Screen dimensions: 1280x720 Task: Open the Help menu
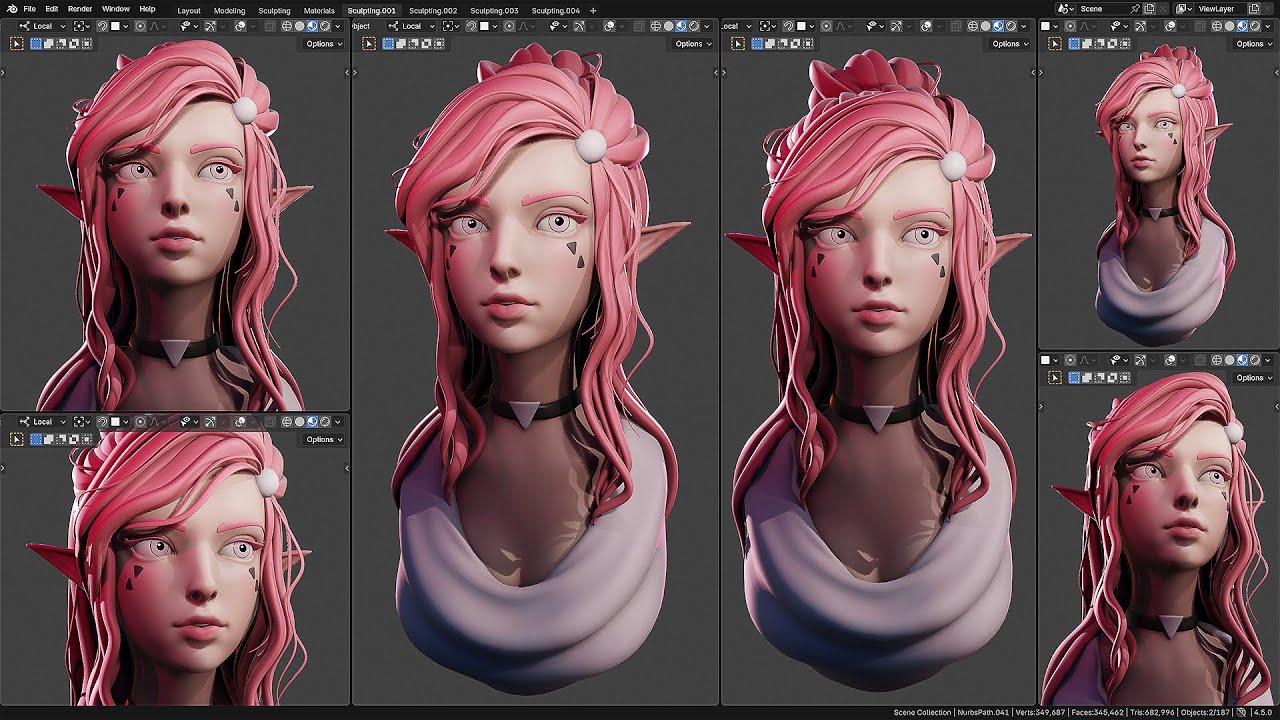point(147,9)
